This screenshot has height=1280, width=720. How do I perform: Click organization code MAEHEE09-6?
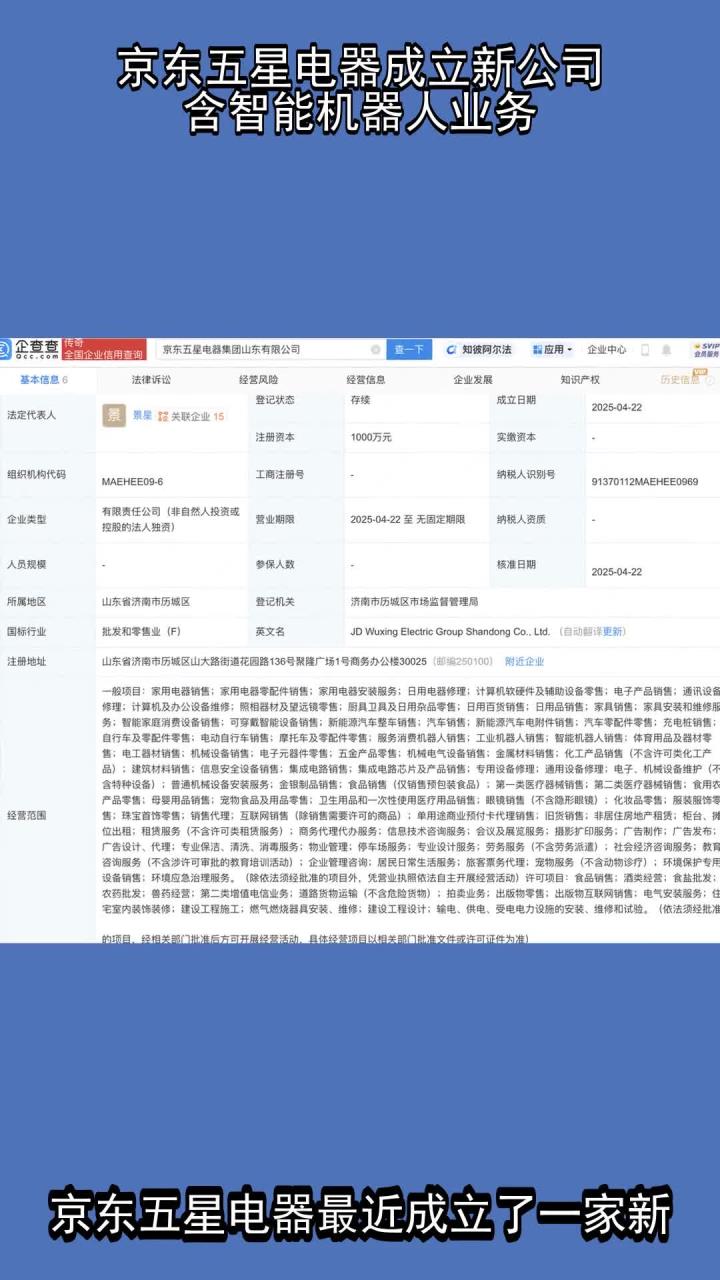click(132, 481)
